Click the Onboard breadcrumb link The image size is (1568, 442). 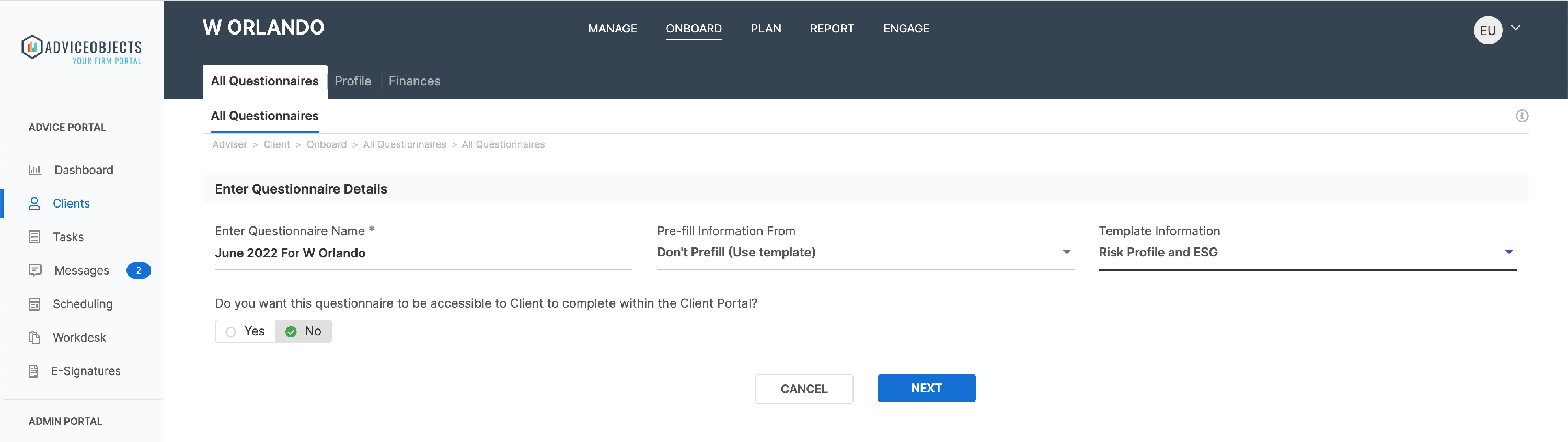click(x=326, y=144)
